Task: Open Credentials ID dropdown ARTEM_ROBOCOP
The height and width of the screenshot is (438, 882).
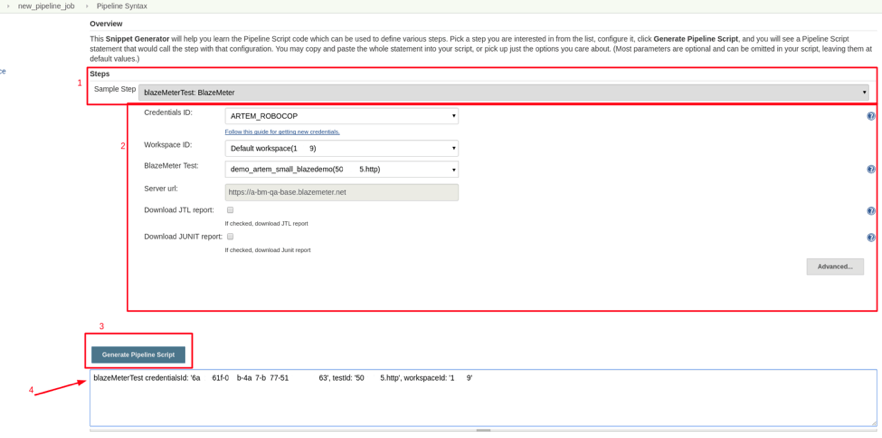Action: 341,116
